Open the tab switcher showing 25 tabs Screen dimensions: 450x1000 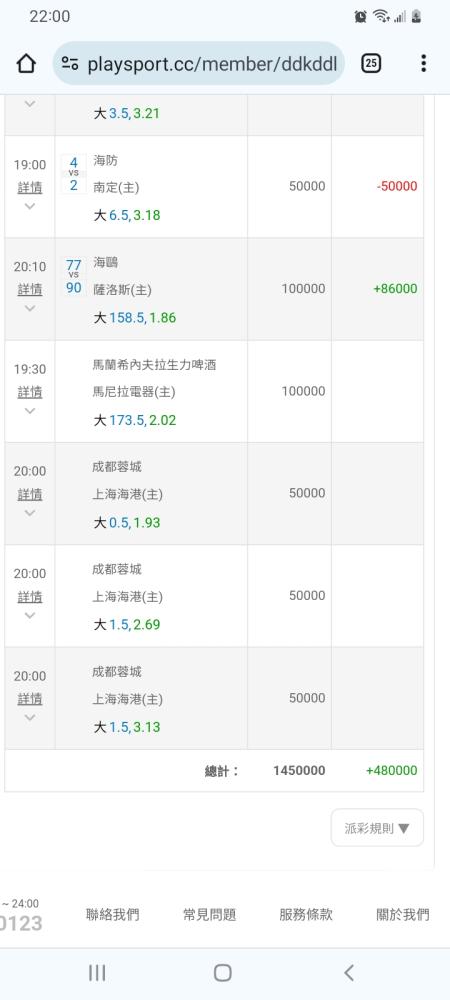pos(372,63)
